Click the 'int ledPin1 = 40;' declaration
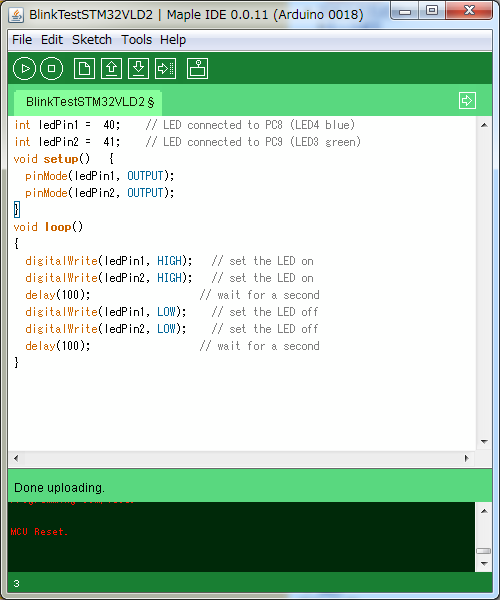The width and height of the screenshot is (500, 600). coord(67,125)
